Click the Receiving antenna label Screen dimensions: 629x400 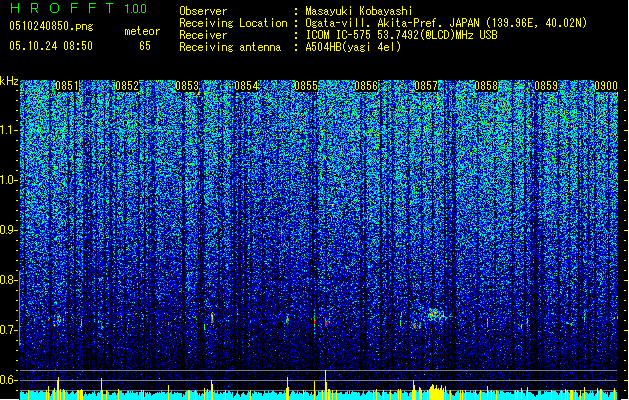click(230, 47)
